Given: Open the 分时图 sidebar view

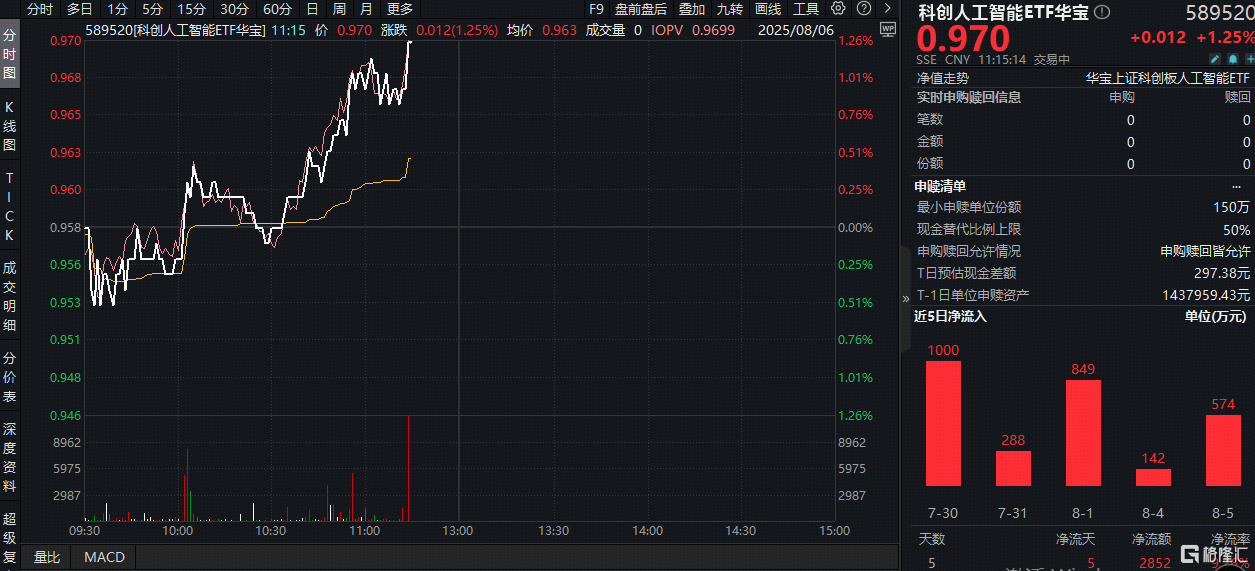Looking at the screenshot, I should (x=9, y=54).
